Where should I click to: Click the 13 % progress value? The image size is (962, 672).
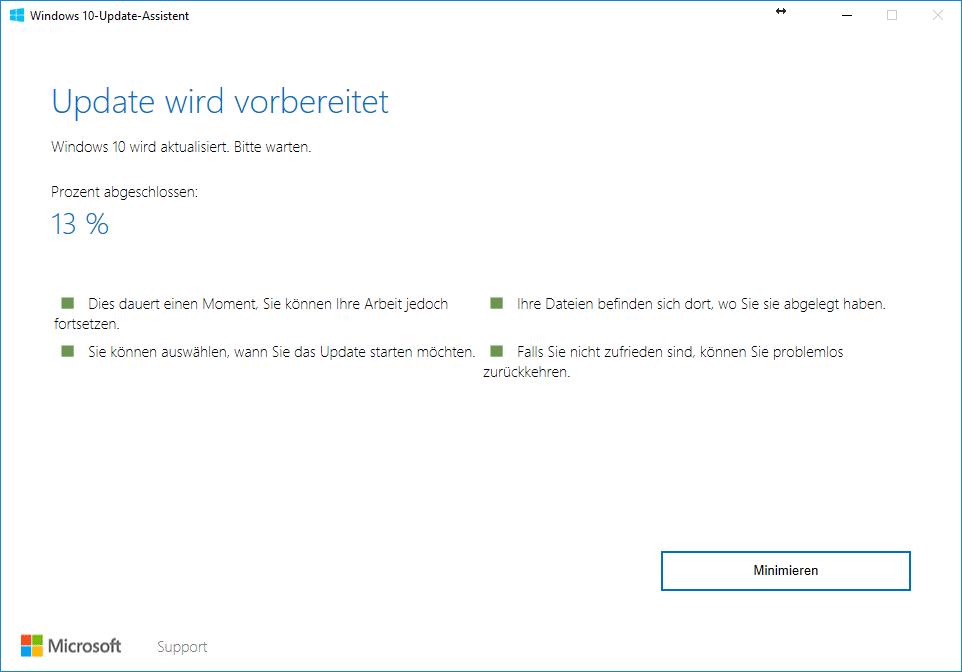pyautogui.click(x=80, y=224)
